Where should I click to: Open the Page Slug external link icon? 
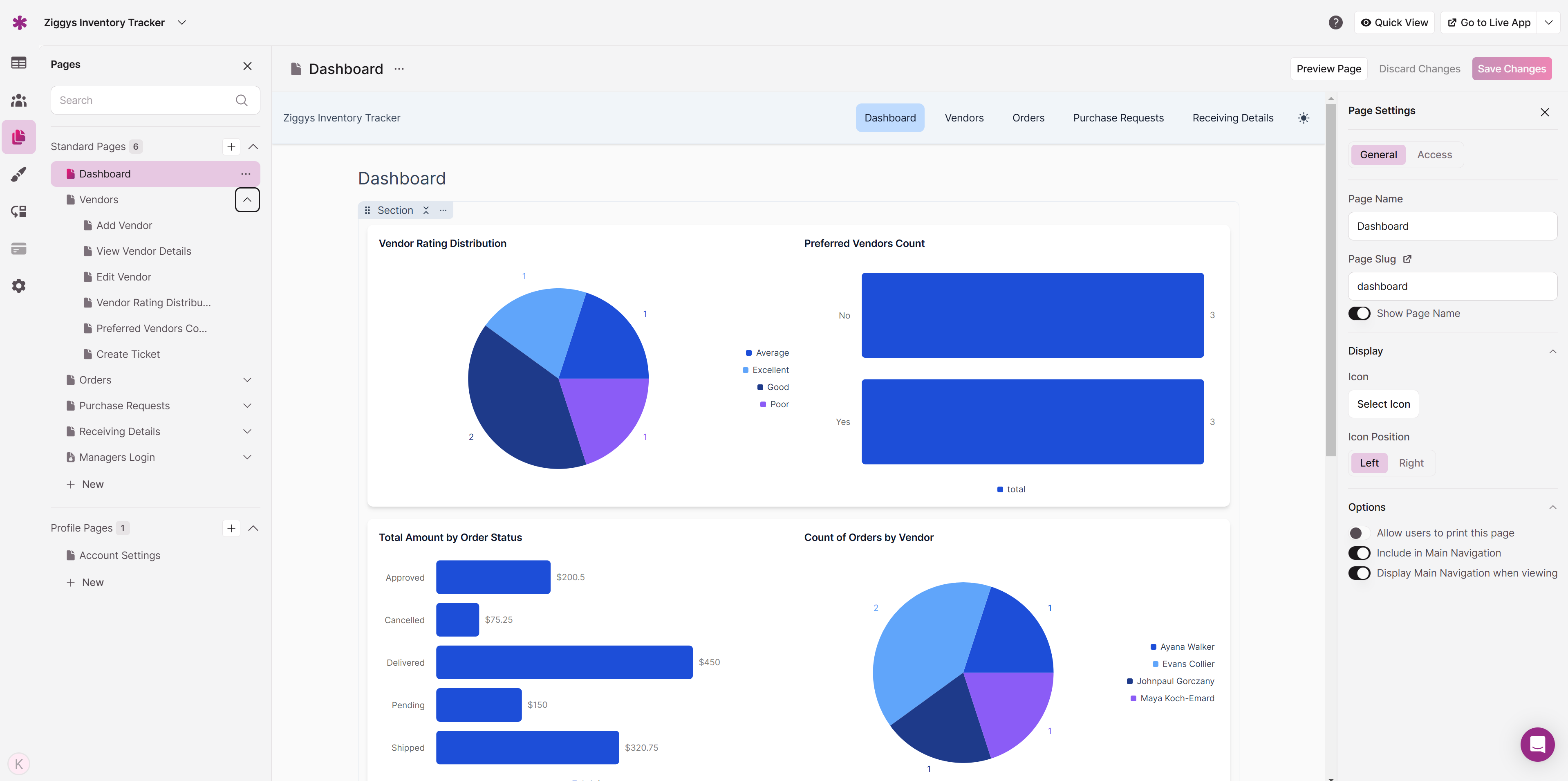click(x=1407, y=259)
